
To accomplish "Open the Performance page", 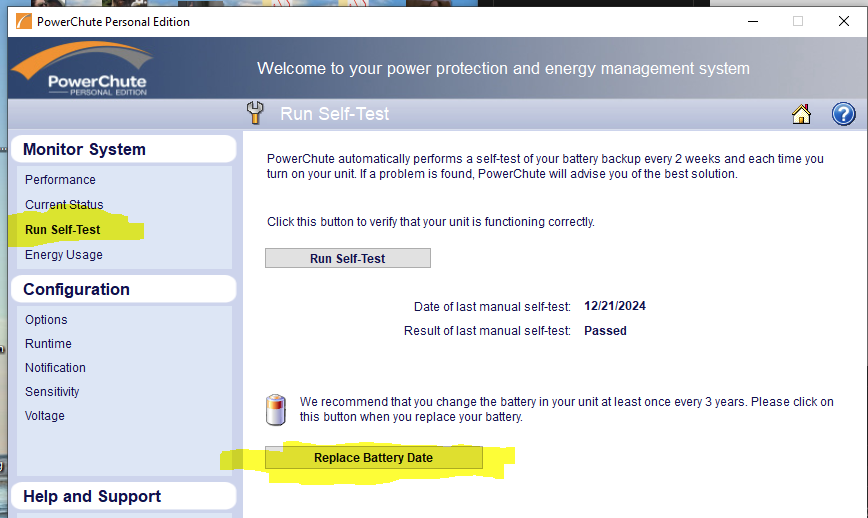I will pos(60,180).
